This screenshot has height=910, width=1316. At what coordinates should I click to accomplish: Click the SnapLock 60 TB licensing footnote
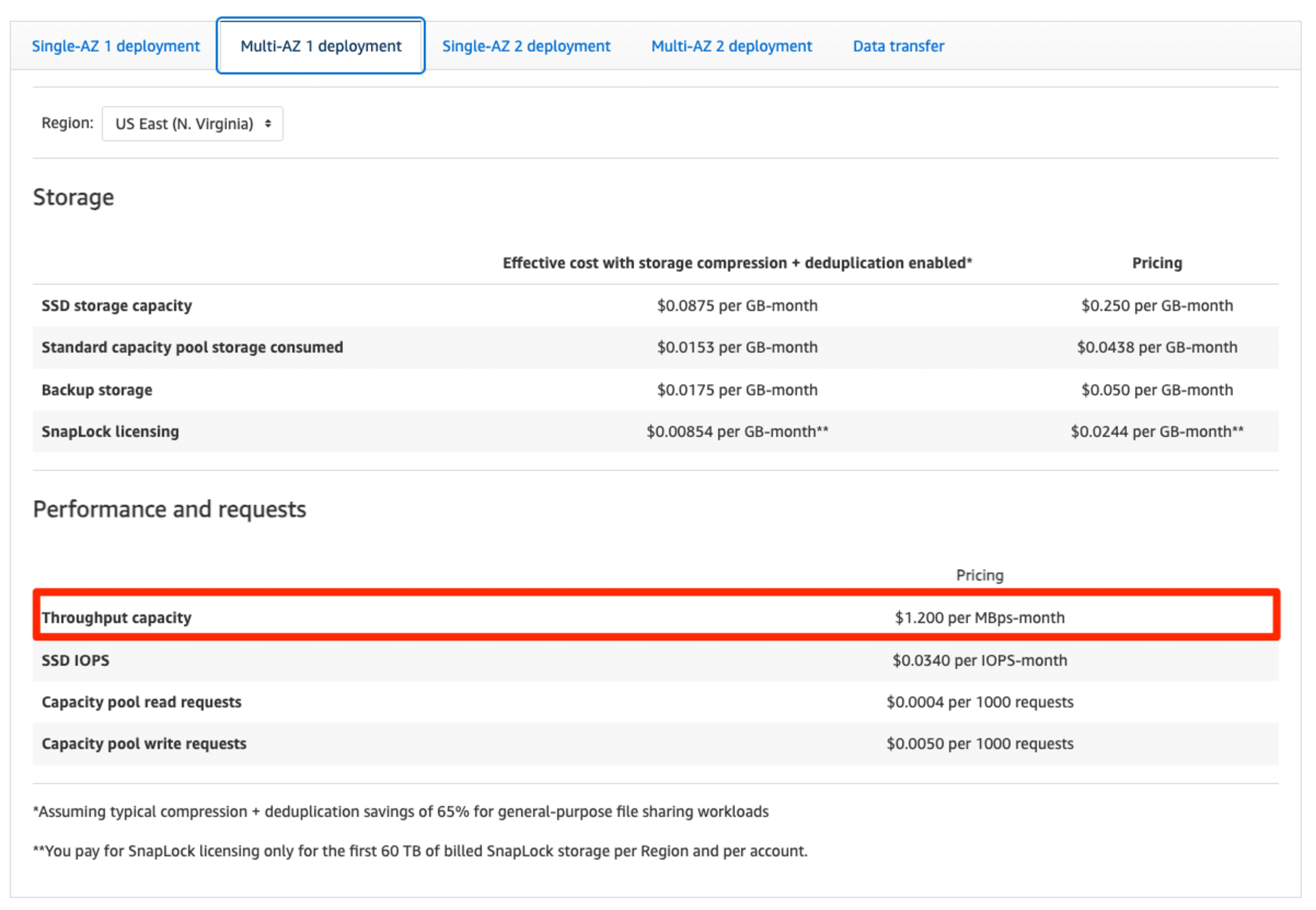click(x=420, y=851)
